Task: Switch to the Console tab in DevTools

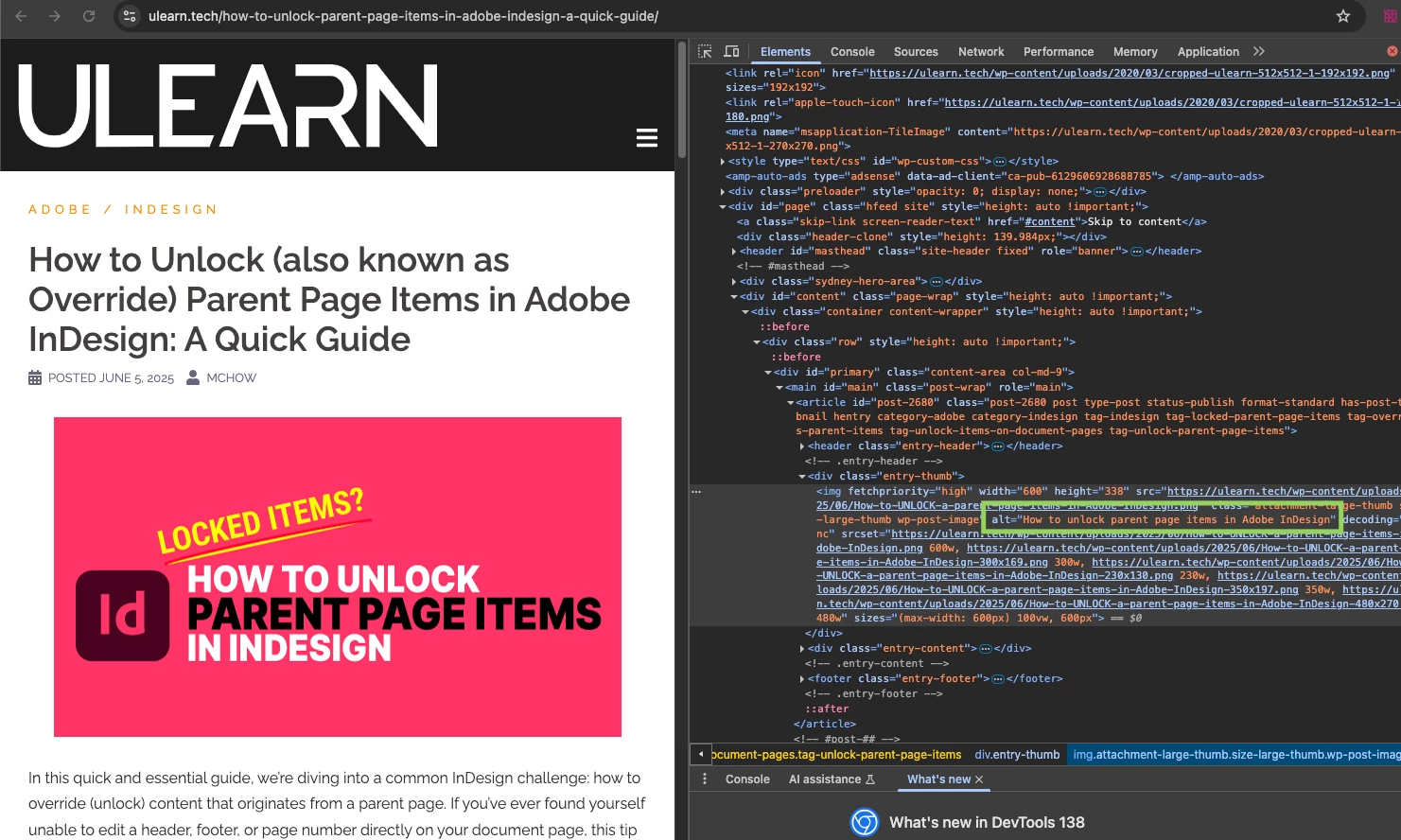Action: click(852, 52)
